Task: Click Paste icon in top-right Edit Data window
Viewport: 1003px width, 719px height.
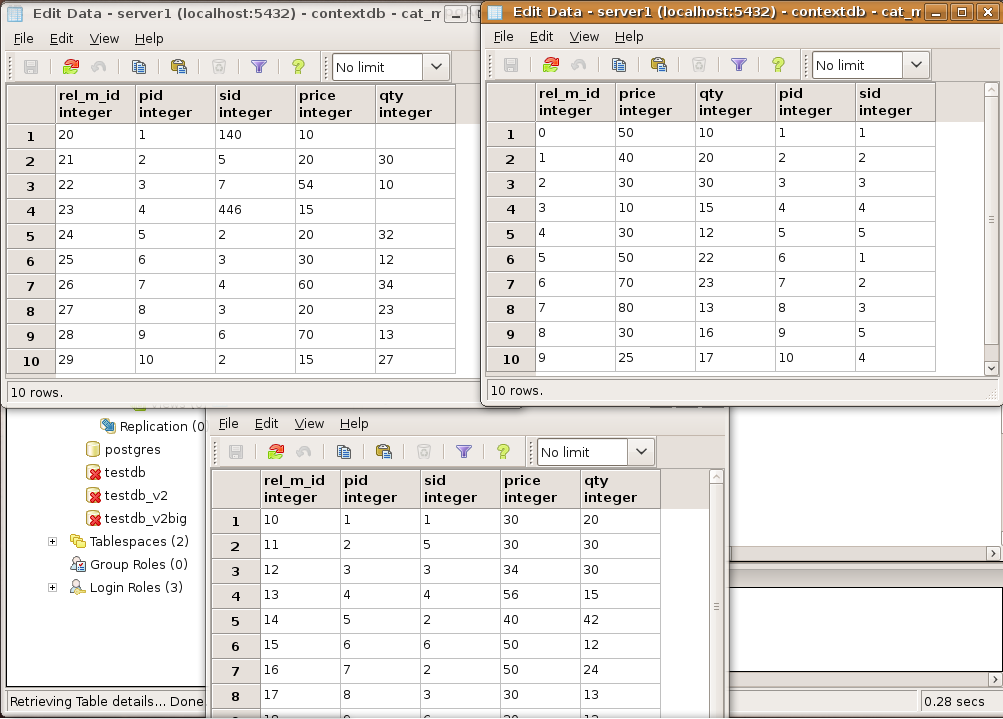Action: tap(659, 65)
